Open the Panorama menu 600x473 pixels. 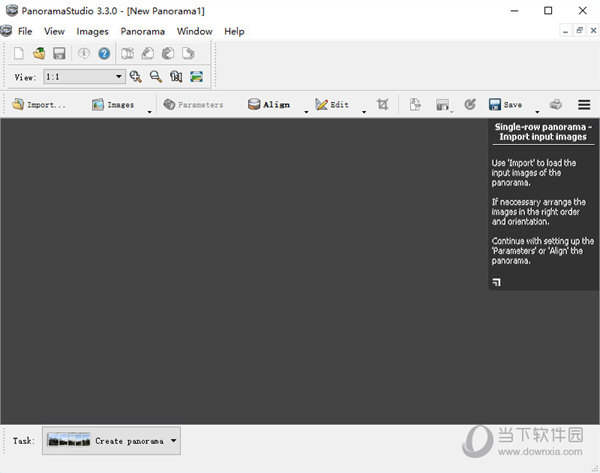pyautogui.click(x=143, y=31)
